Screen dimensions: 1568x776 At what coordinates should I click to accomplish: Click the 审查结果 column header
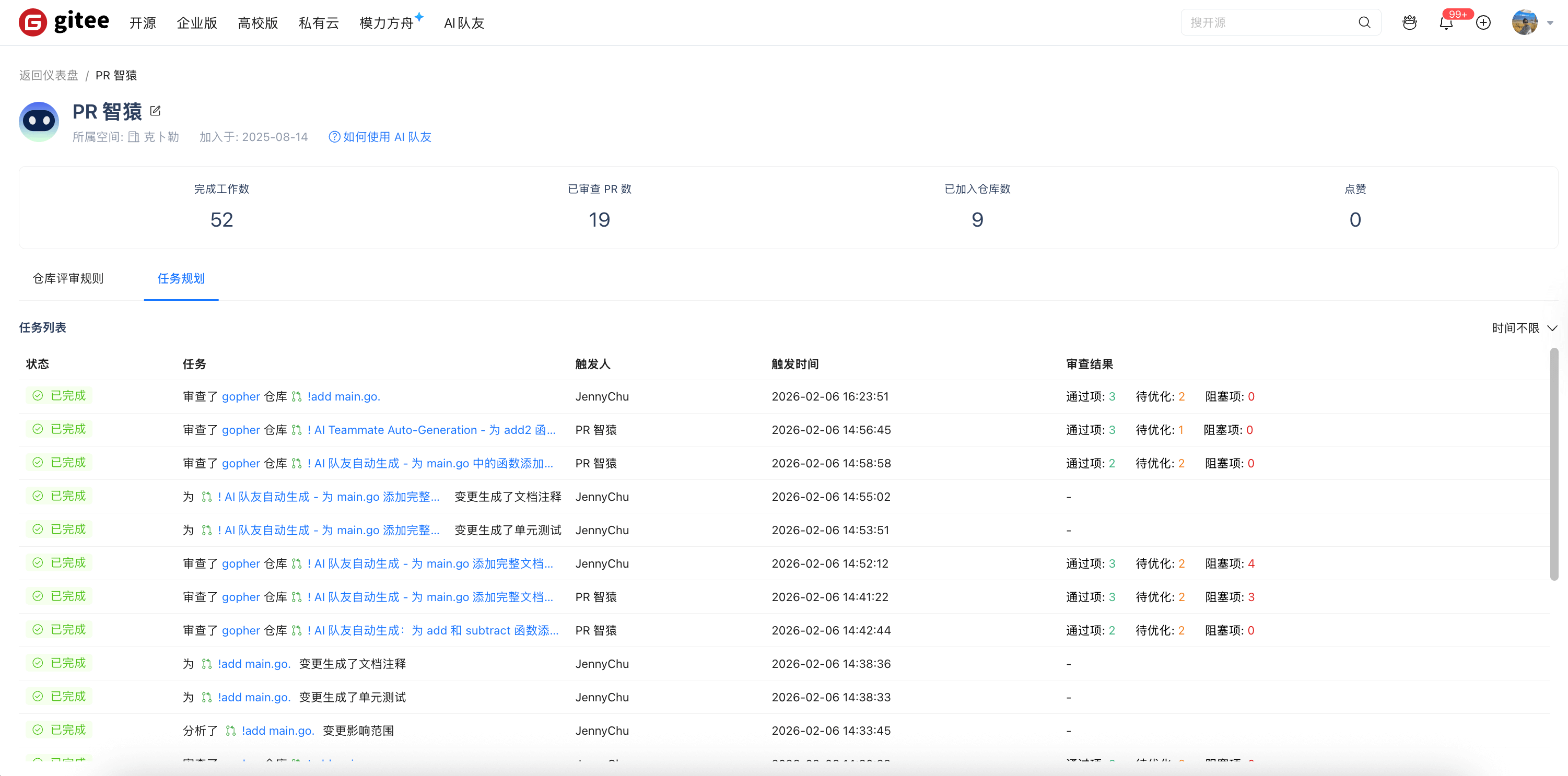[x=1090, y=365]
